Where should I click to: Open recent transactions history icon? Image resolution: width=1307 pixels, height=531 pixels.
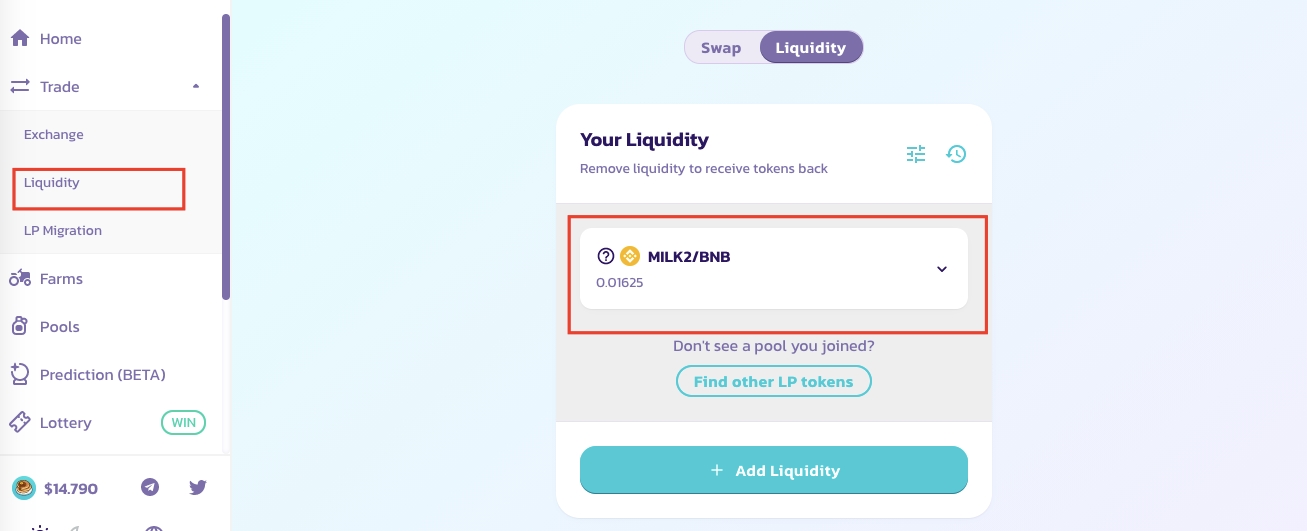[x=957, y=154]
